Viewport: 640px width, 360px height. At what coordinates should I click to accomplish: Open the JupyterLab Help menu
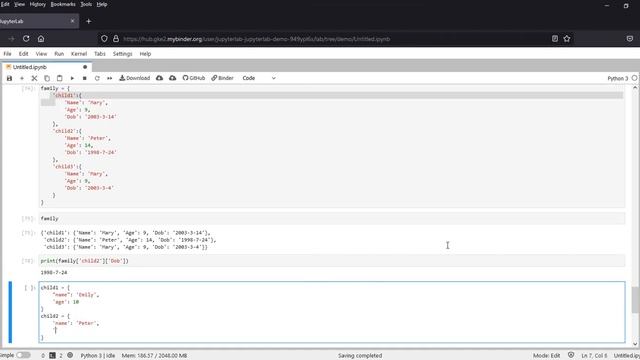145,53
